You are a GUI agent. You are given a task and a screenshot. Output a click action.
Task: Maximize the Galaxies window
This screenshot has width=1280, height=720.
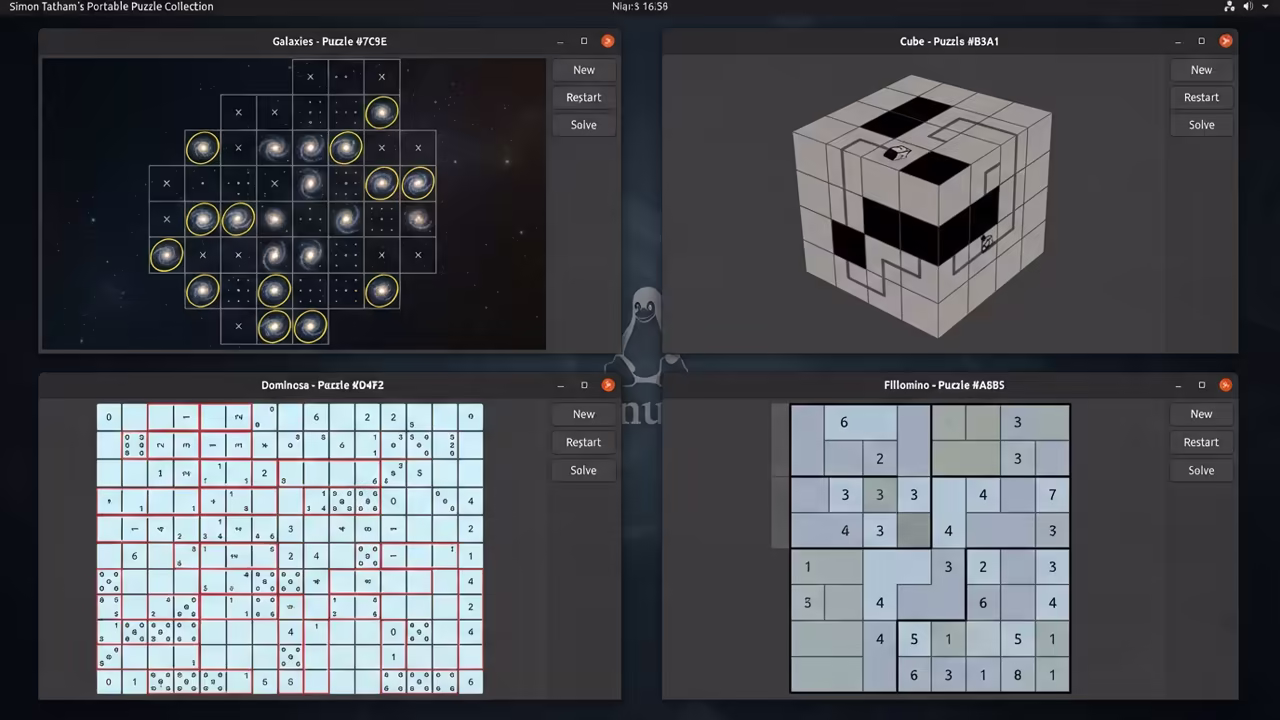[x=584, y=41]
